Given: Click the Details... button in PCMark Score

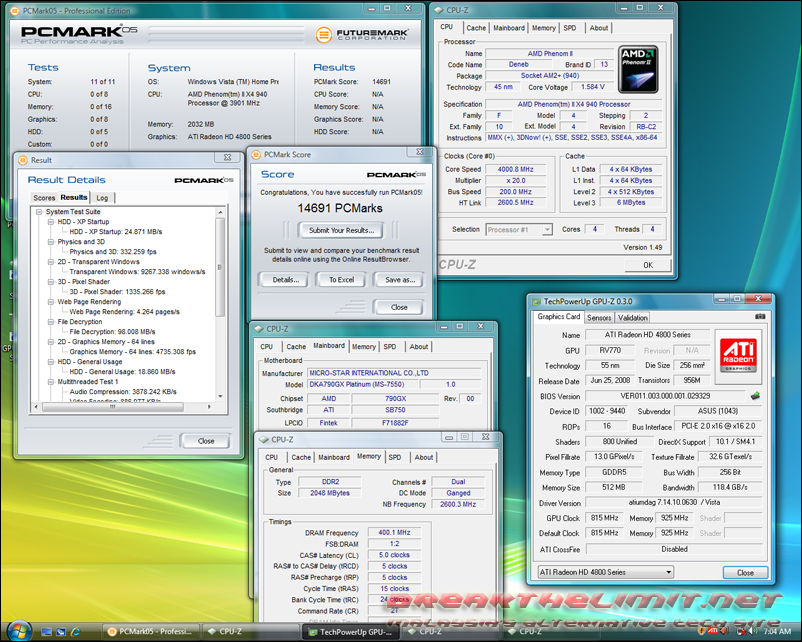Looking at the screenshot, I should (x=285, y=280).
